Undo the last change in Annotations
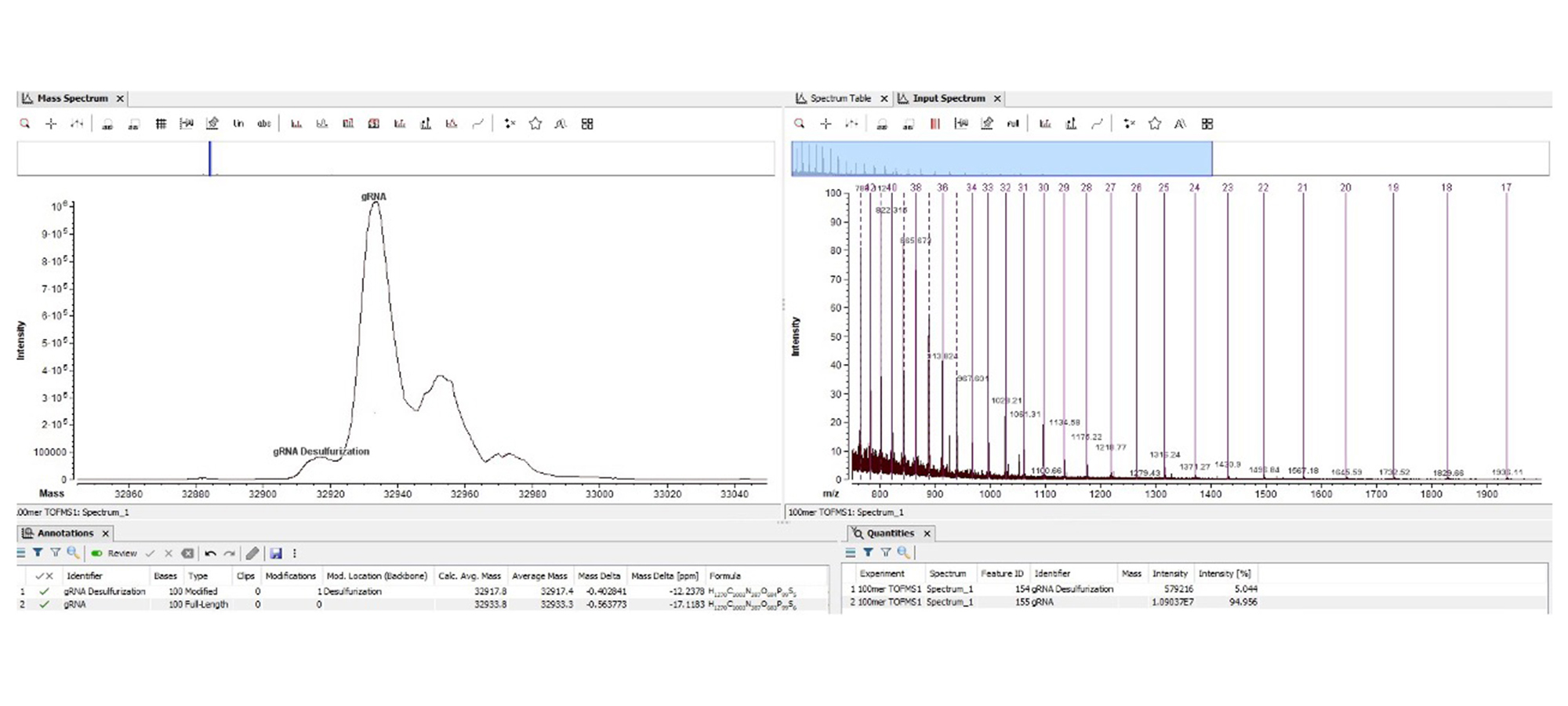The image size is (1568, 706). [x=210, y=554]
